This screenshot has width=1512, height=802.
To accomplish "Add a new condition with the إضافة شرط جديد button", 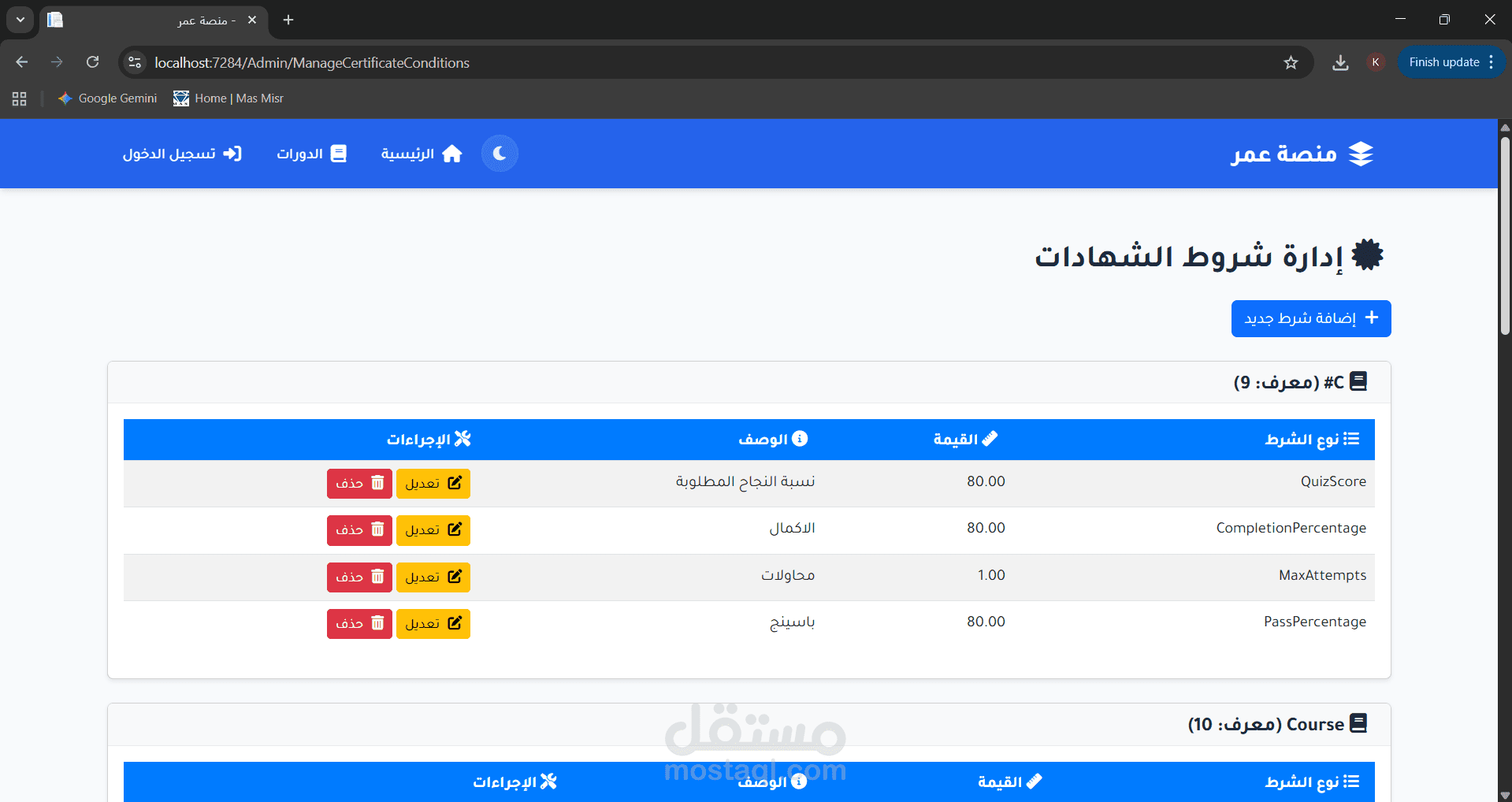I will [1311, 318].
